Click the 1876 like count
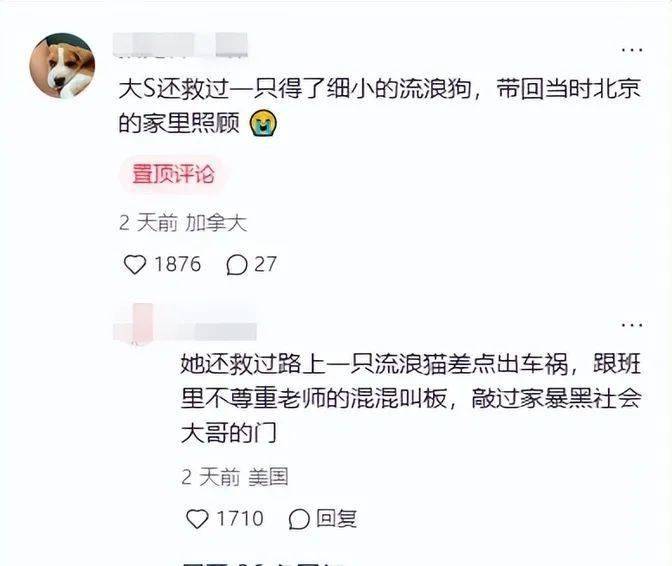Viewport: 672px width, 566px height. (x=177, y=264)
